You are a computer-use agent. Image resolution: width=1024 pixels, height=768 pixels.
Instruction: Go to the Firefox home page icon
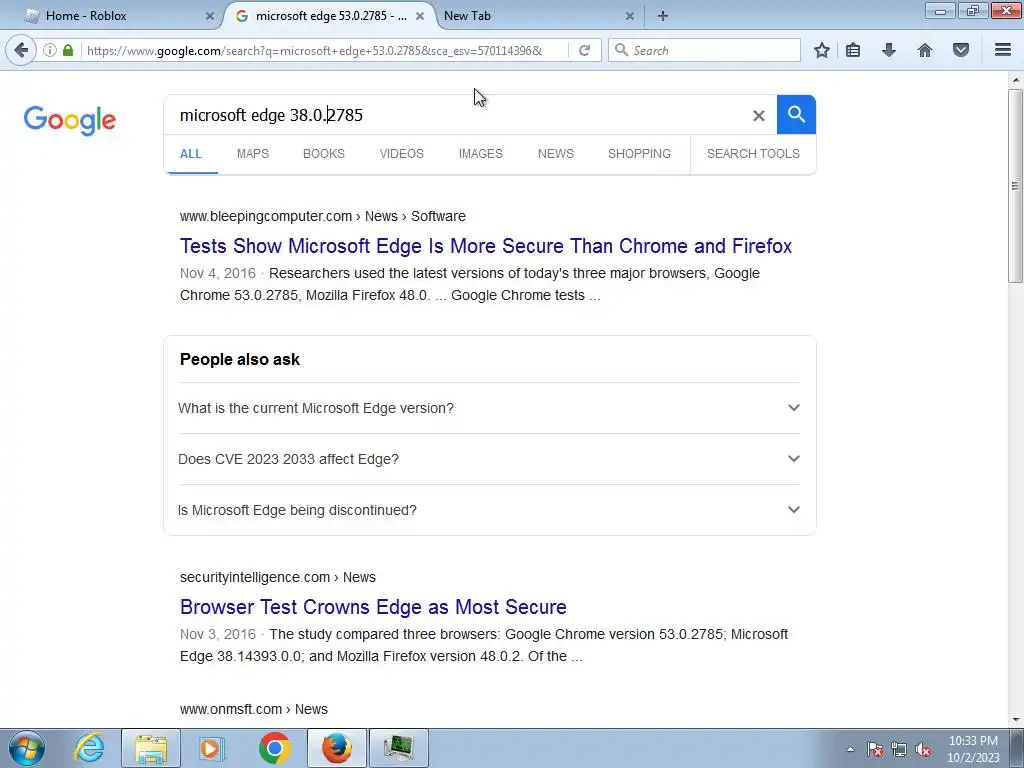[x=925, y=50]
